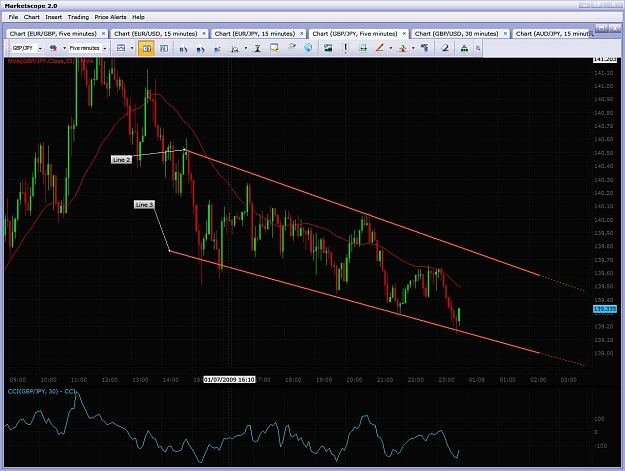Viewport: 625px width, 471px height.
Task: Open the Trading menu
Action: tap(78, 17)
